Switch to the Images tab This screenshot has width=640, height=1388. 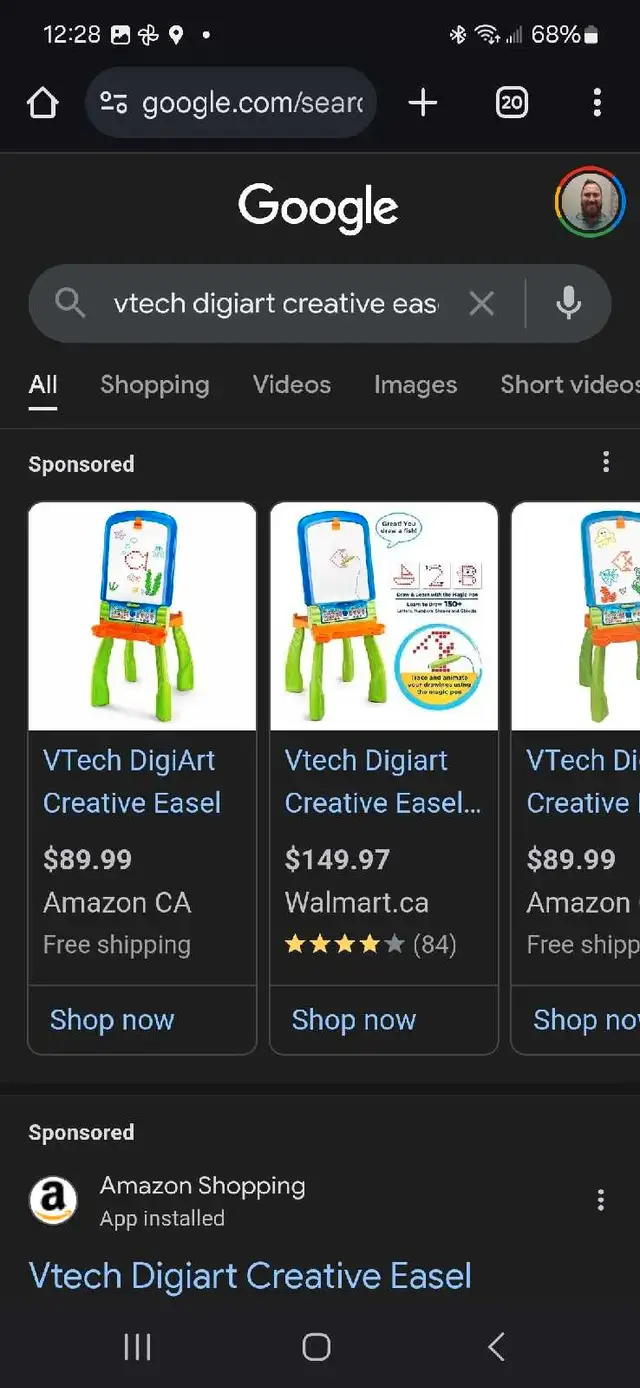click(415, 385)
